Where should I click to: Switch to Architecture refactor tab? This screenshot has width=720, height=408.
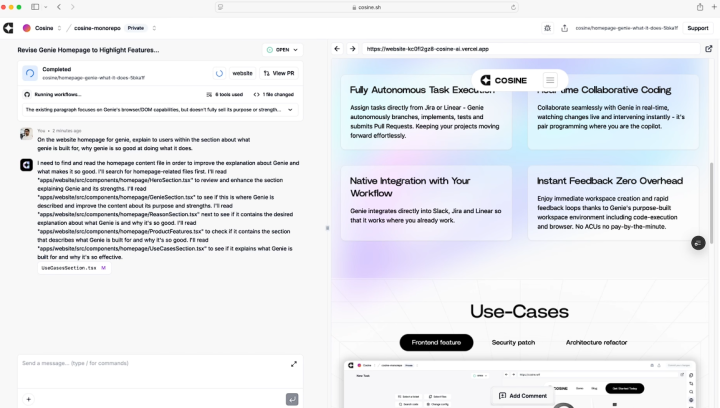click(x=596, y=342)
